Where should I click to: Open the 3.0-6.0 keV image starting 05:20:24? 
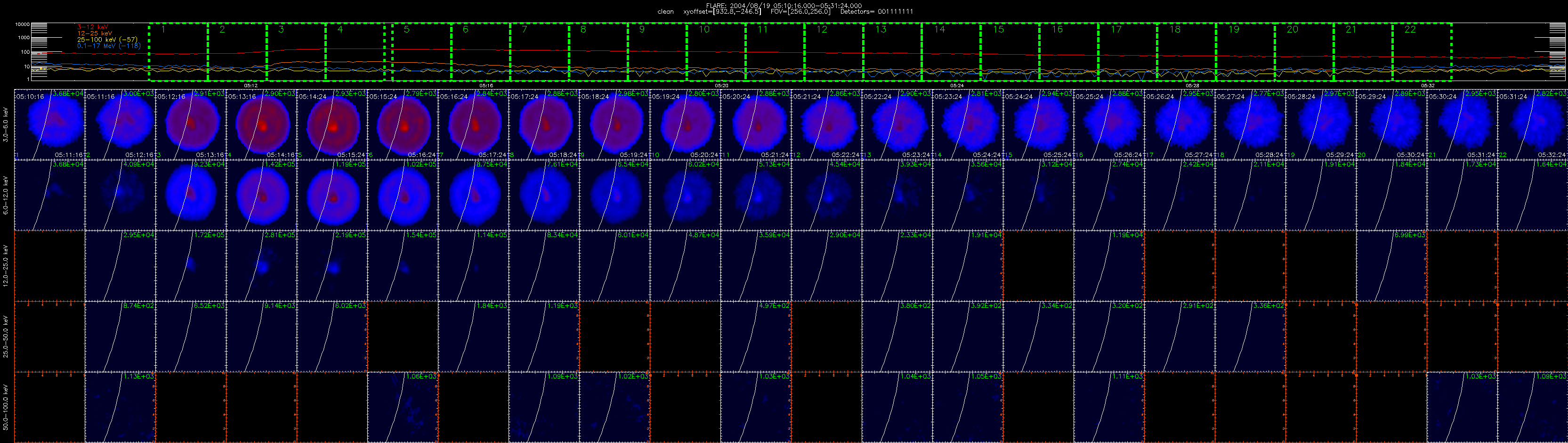click(756, 124)
